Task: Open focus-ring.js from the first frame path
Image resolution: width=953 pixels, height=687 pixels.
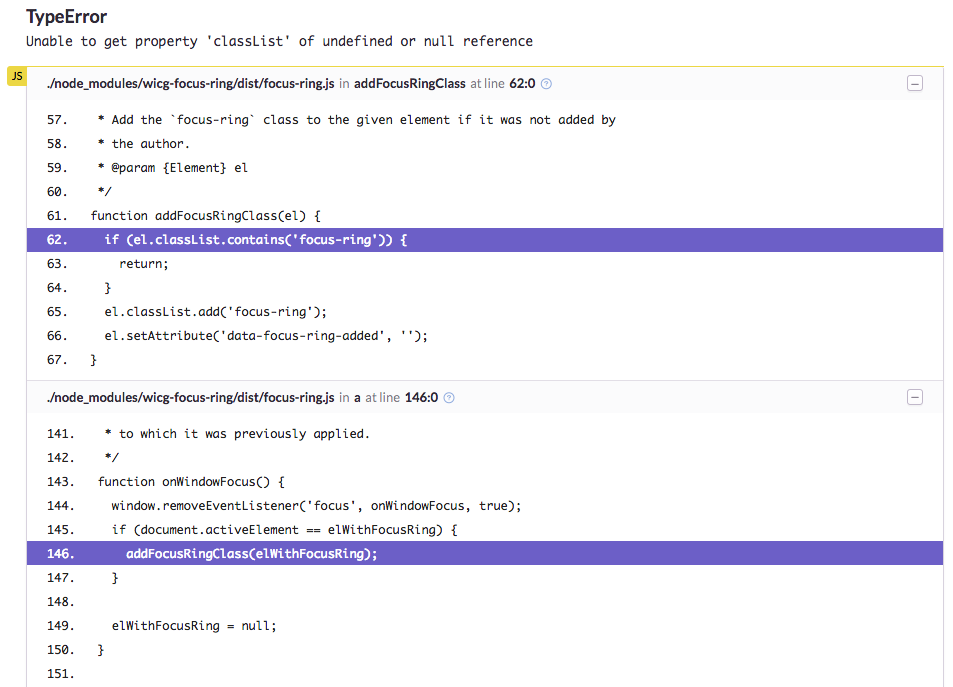Action: pos(190,84)
